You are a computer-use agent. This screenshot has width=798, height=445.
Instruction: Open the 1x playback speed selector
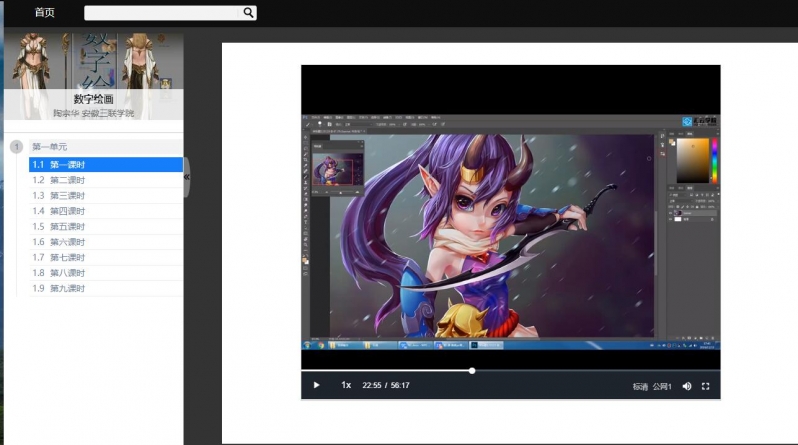click(346, 385)
